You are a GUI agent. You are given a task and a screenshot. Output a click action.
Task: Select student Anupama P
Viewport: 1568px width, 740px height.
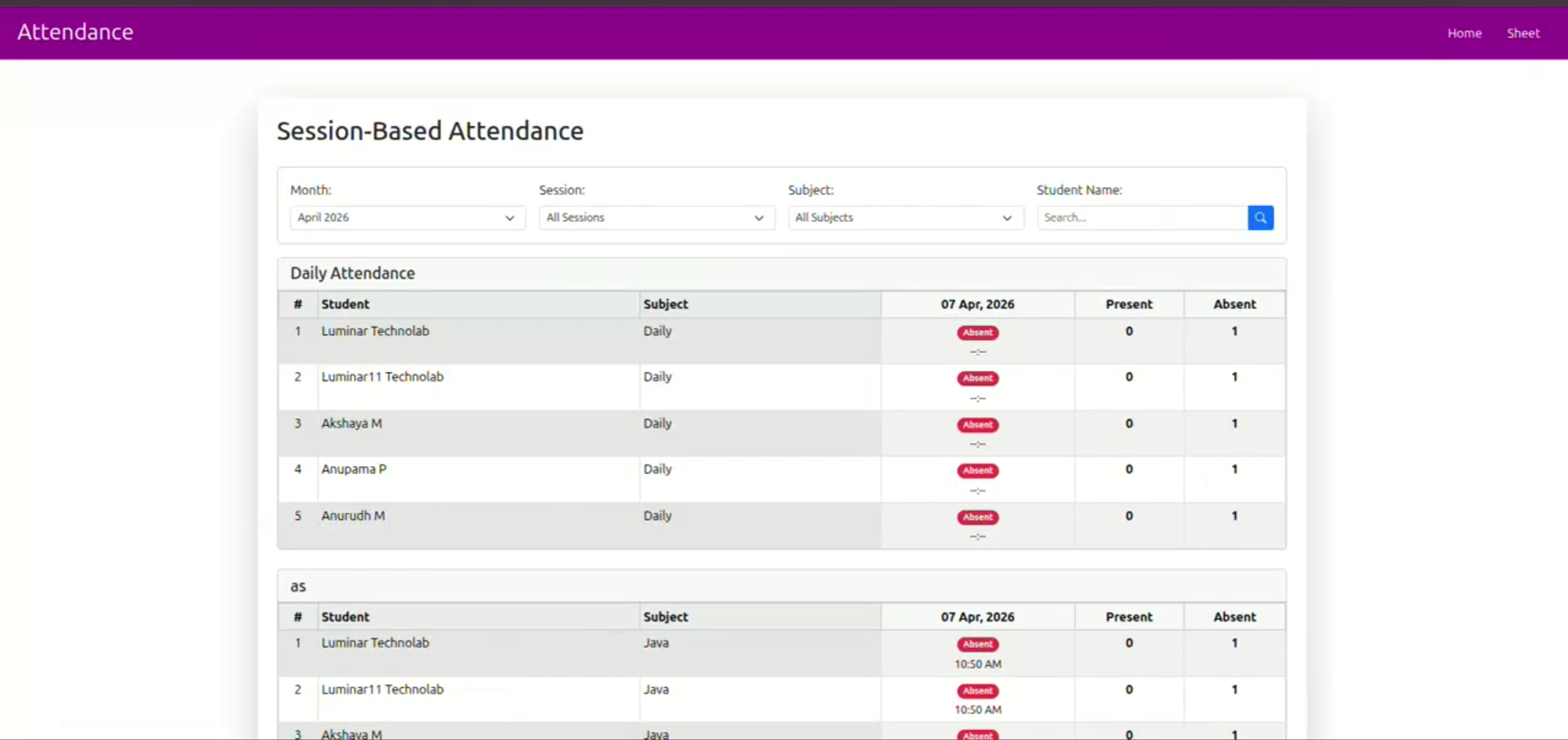tap(354, 469)
